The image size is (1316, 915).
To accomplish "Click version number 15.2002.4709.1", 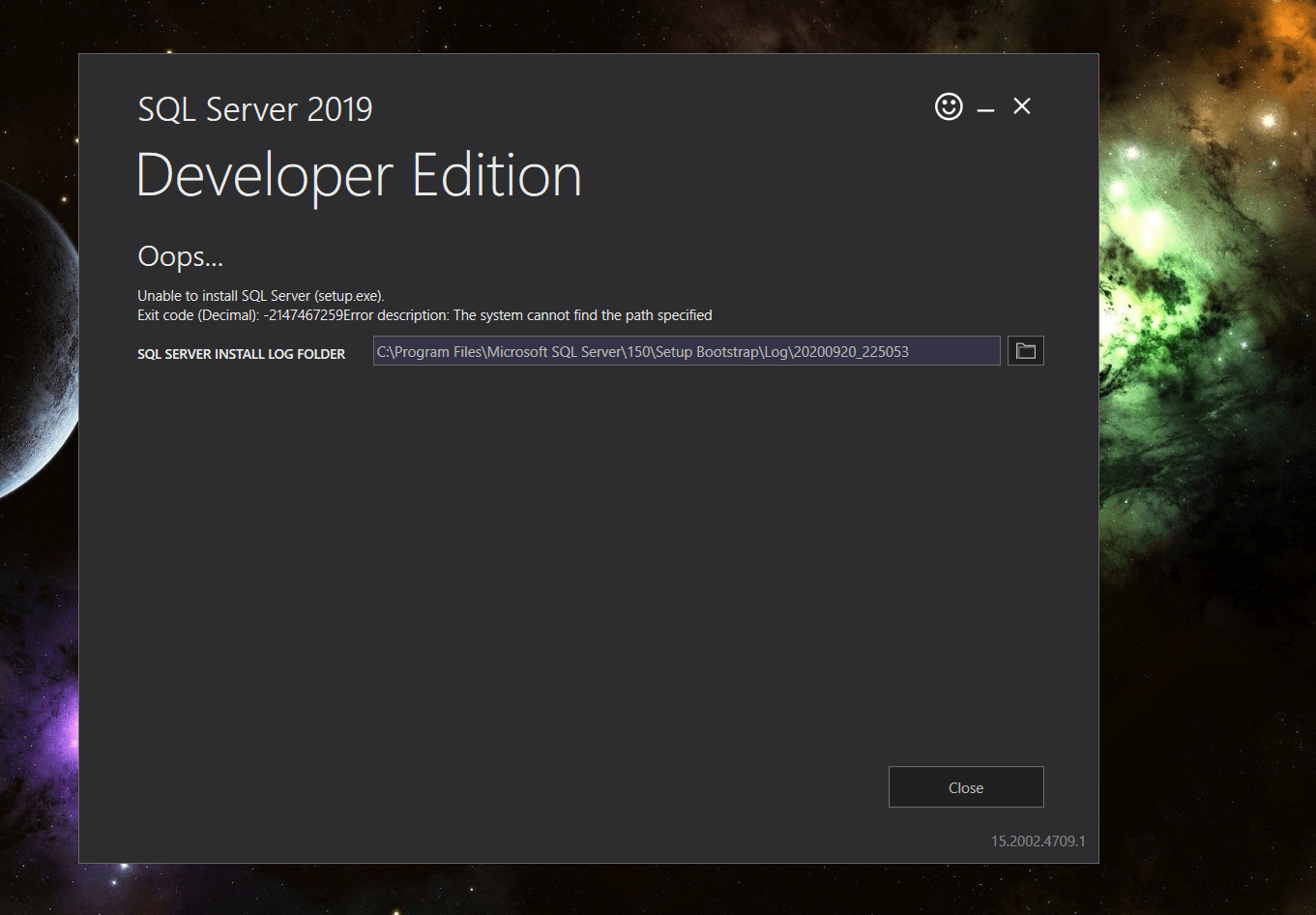I will (1038, 841).
